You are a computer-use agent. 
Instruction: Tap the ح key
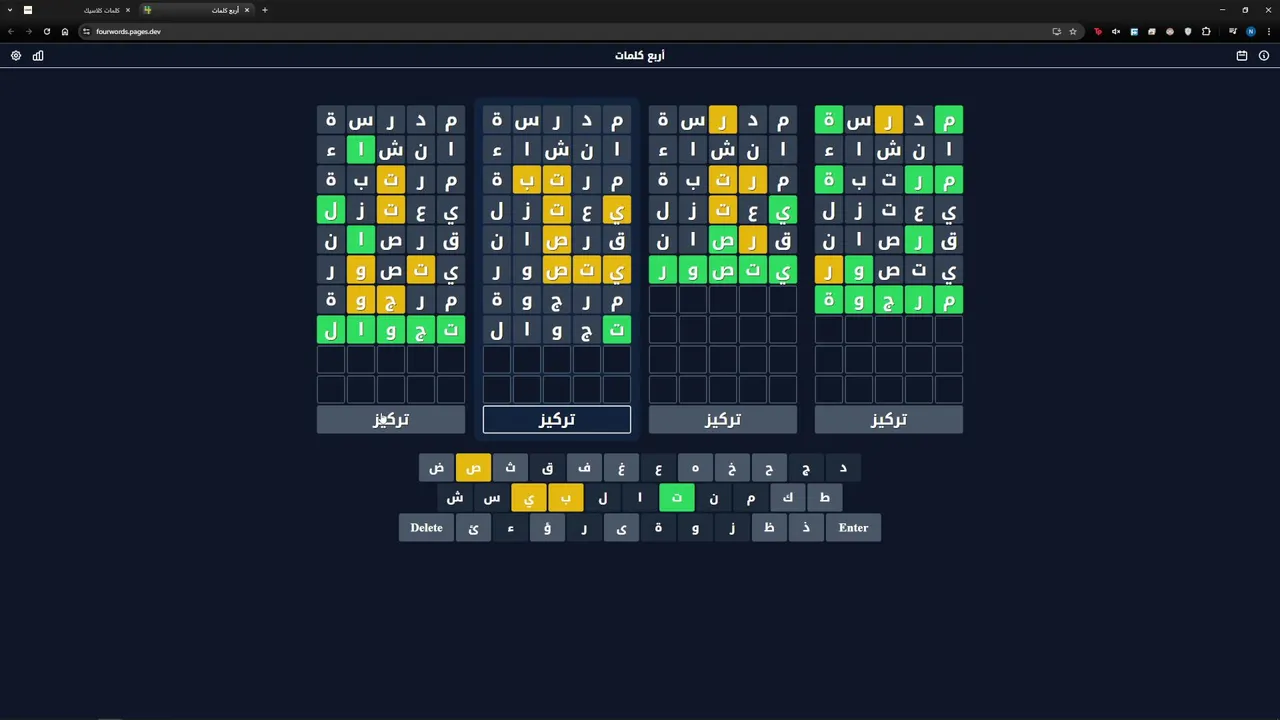pos(770,468)
